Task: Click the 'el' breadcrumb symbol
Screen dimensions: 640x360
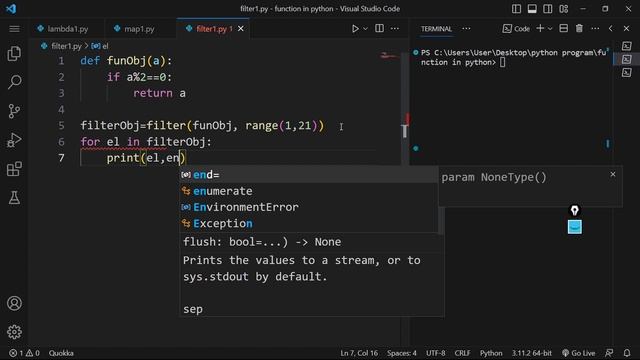Action: tap(100, 46)
